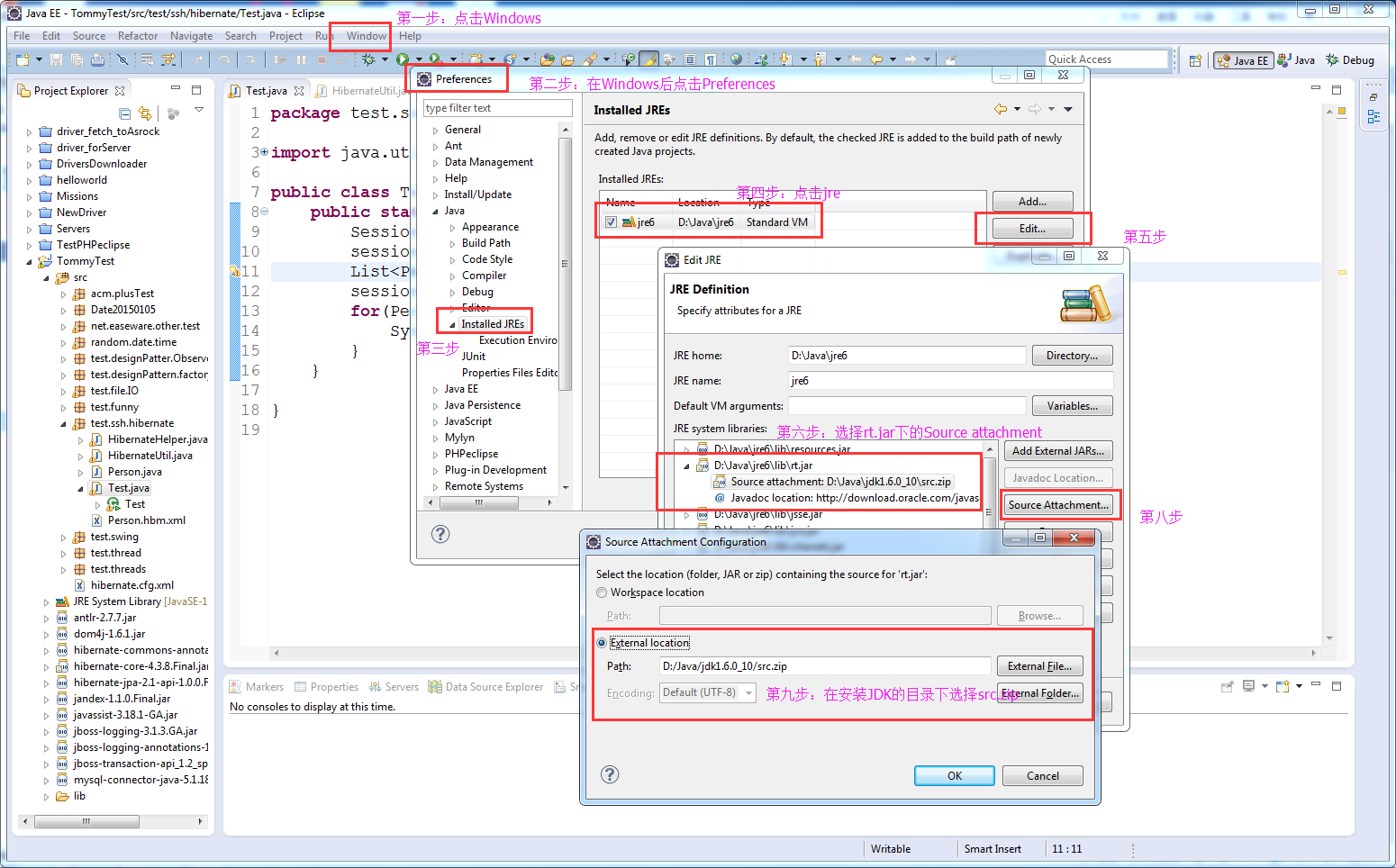The image size is (1396, 868).
Task: Open the Navigate menu
Action: tap(192, 36)
